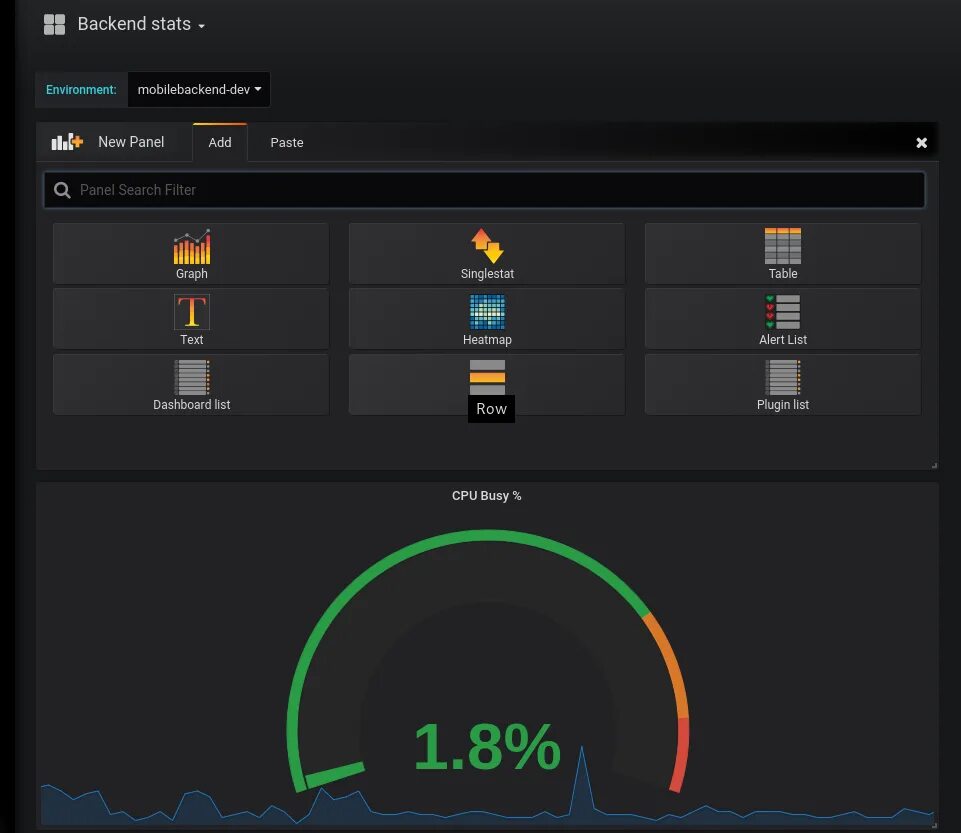Image resolution: width=961 pixels, height=833 pixels.
Task: Add an Alert List panel
Action: (783, 319)
